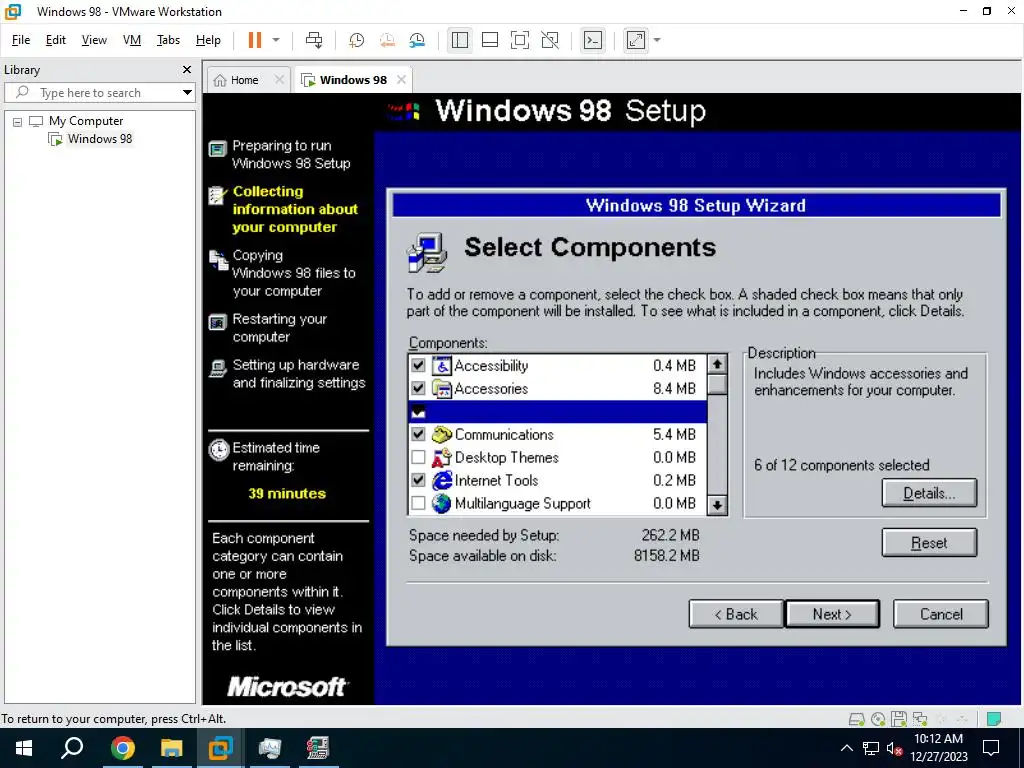
Task: Click the teal message log icon
Action: tap(994, 718)
